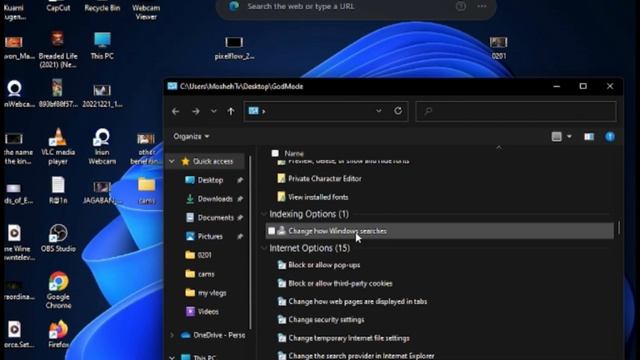Select OBS Studio desktop shortcut
Image resolution: width=640 pixels, height=360 pixels.
[x=58, y=238]
